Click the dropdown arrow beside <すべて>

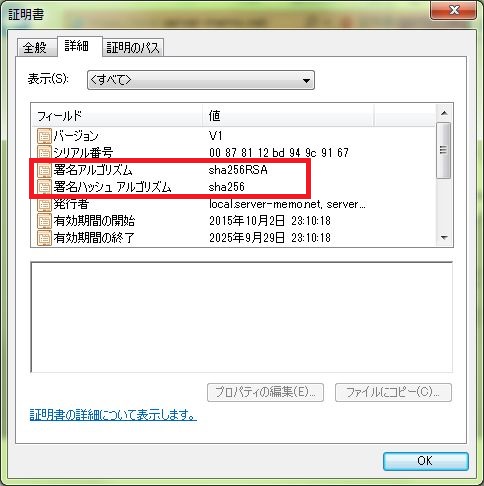306,80
